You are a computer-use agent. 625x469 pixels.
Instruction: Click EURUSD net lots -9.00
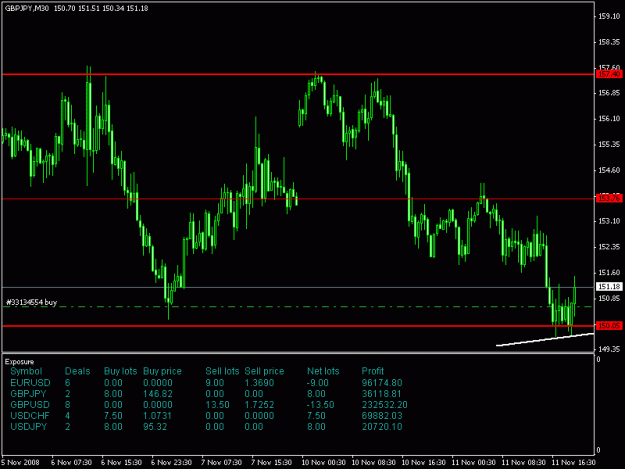pyautogui.click(x=318, y=383)
